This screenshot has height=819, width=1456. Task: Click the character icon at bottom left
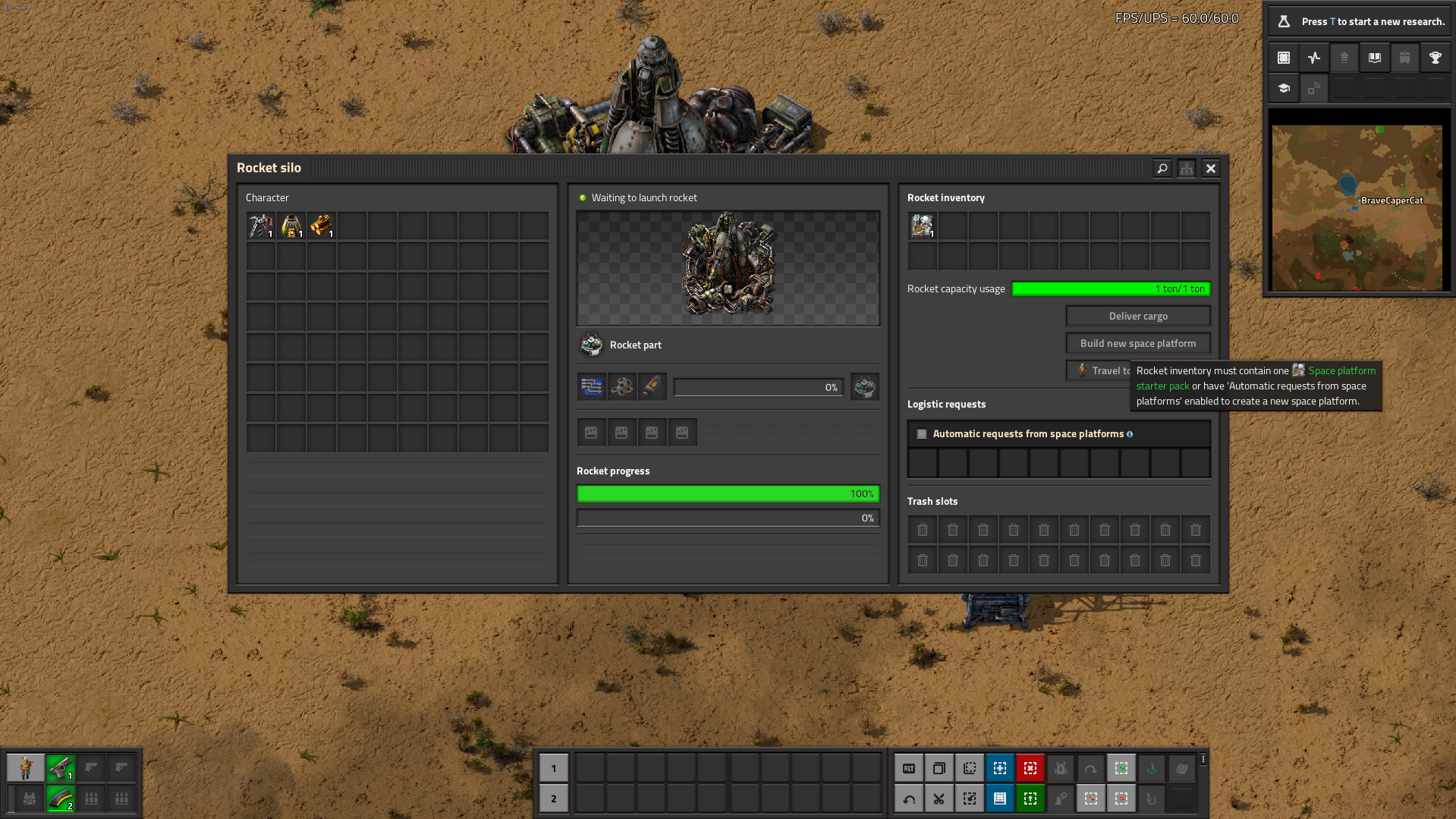coord(26,768)
